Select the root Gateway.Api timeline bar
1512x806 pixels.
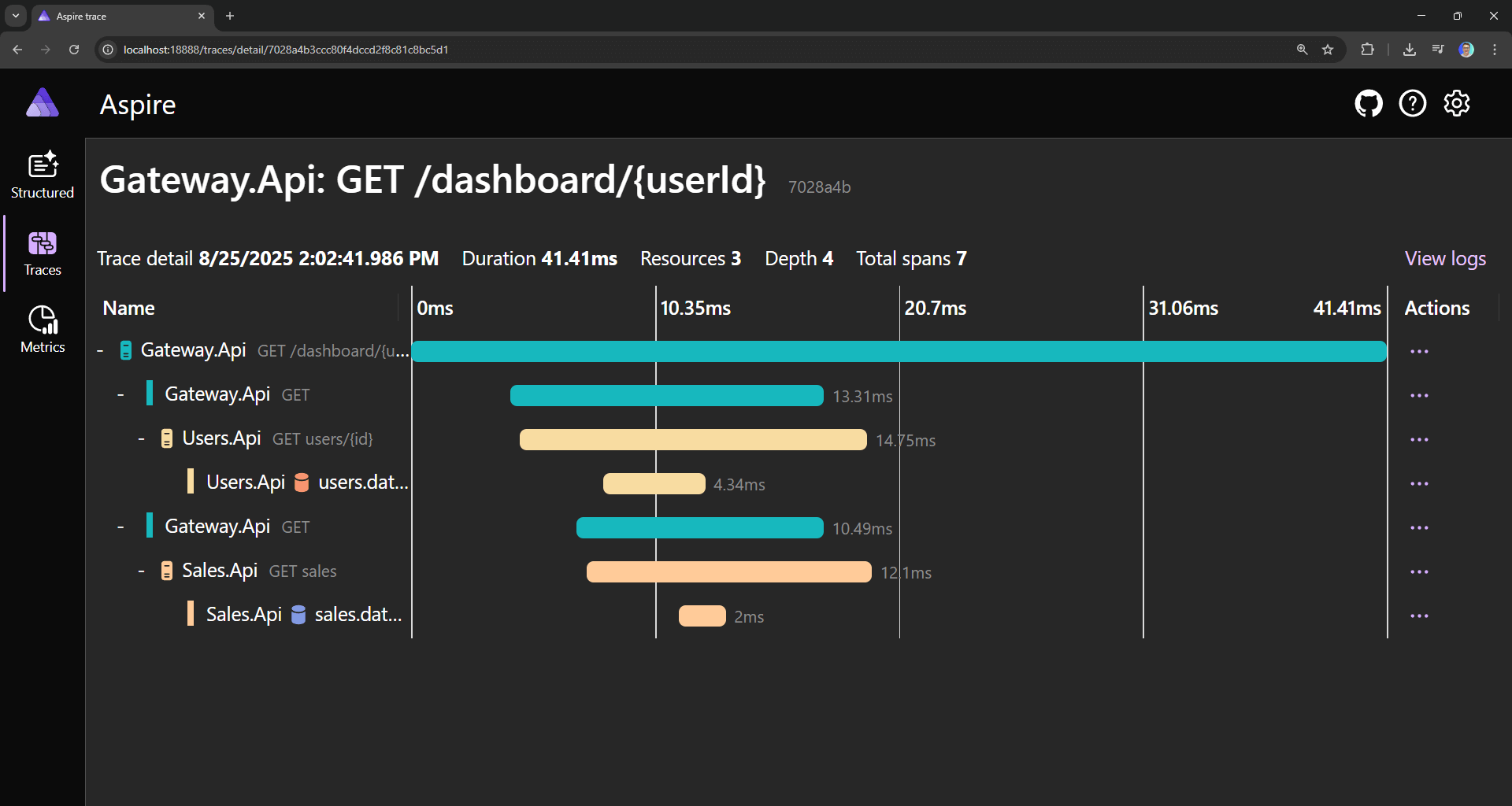tap(899, 352)
